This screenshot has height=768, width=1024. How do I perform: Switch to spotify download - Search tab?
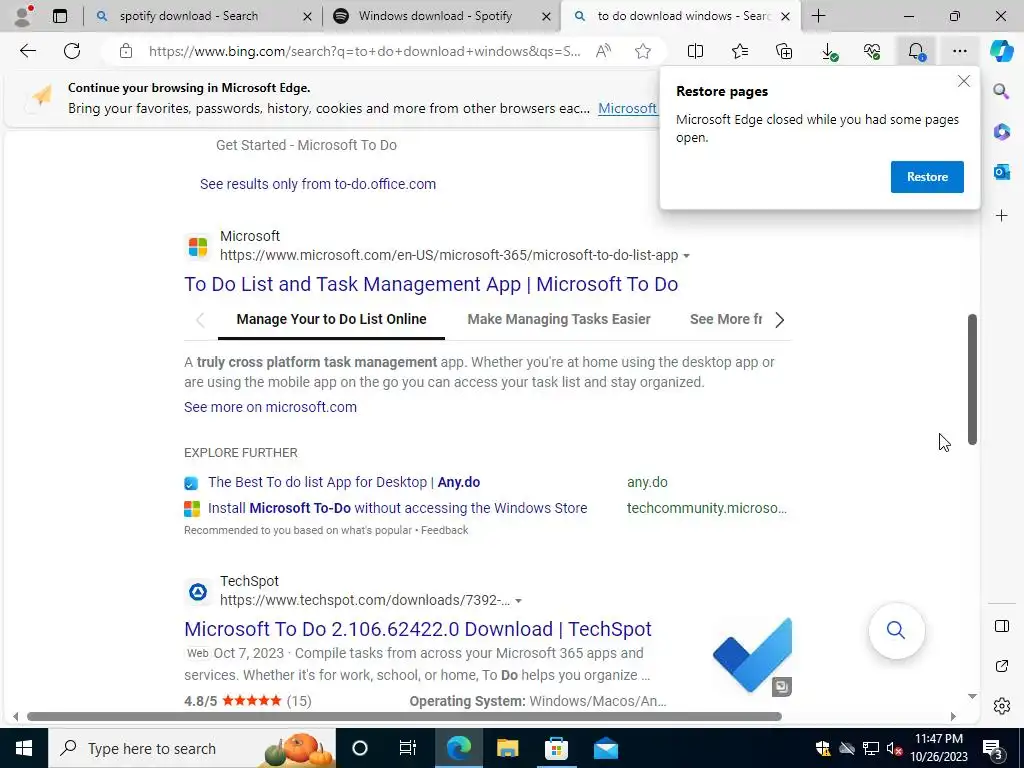coord(189,16)
